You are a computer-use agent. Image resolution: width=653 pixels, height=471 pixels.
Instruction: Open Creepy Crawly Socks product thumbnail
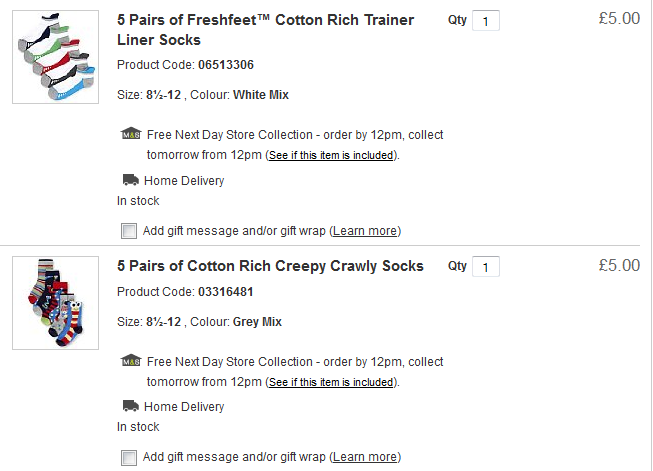pos(55,302)
